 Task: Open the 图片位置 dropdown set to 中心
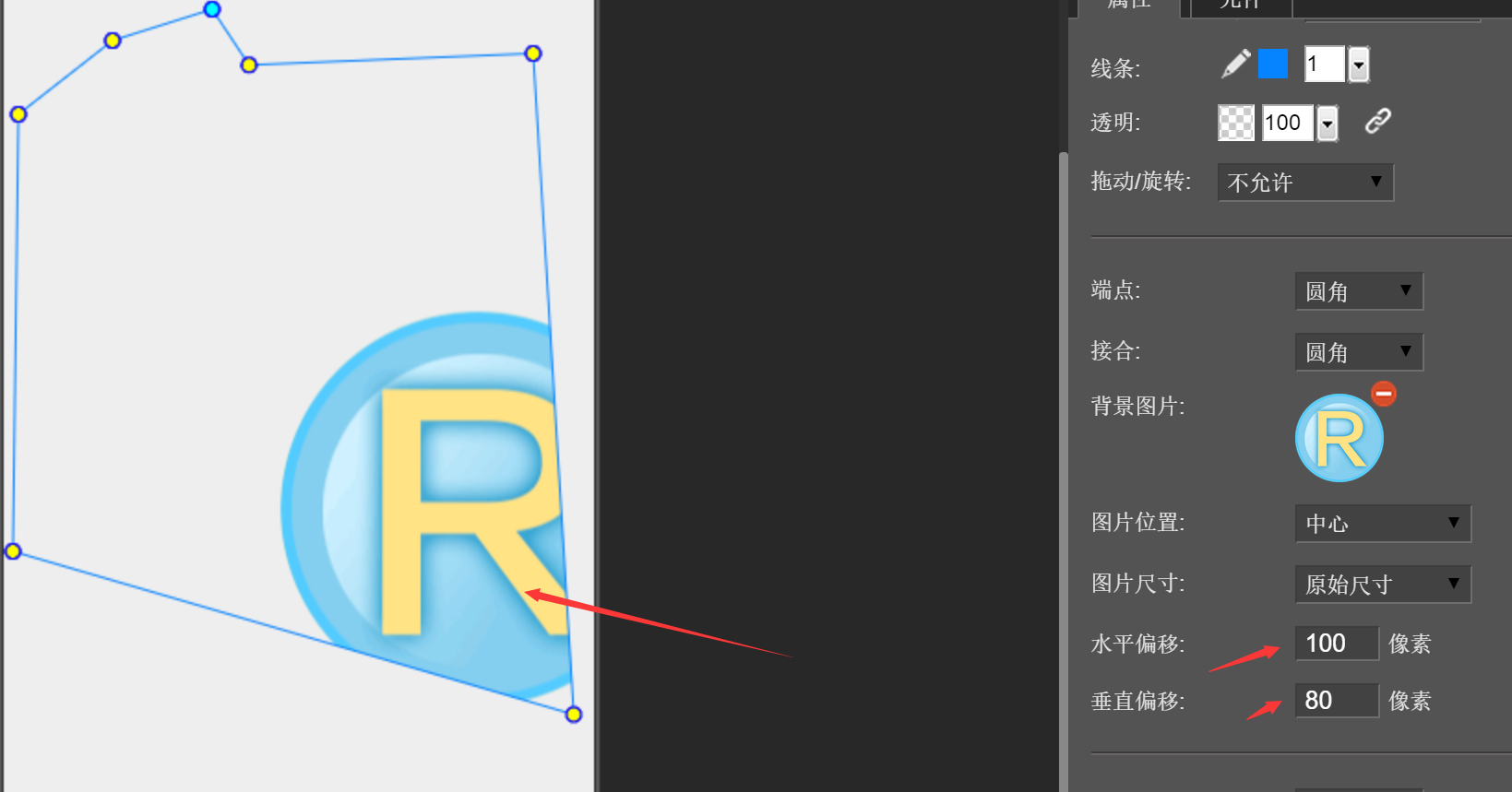pos(1382,524)
